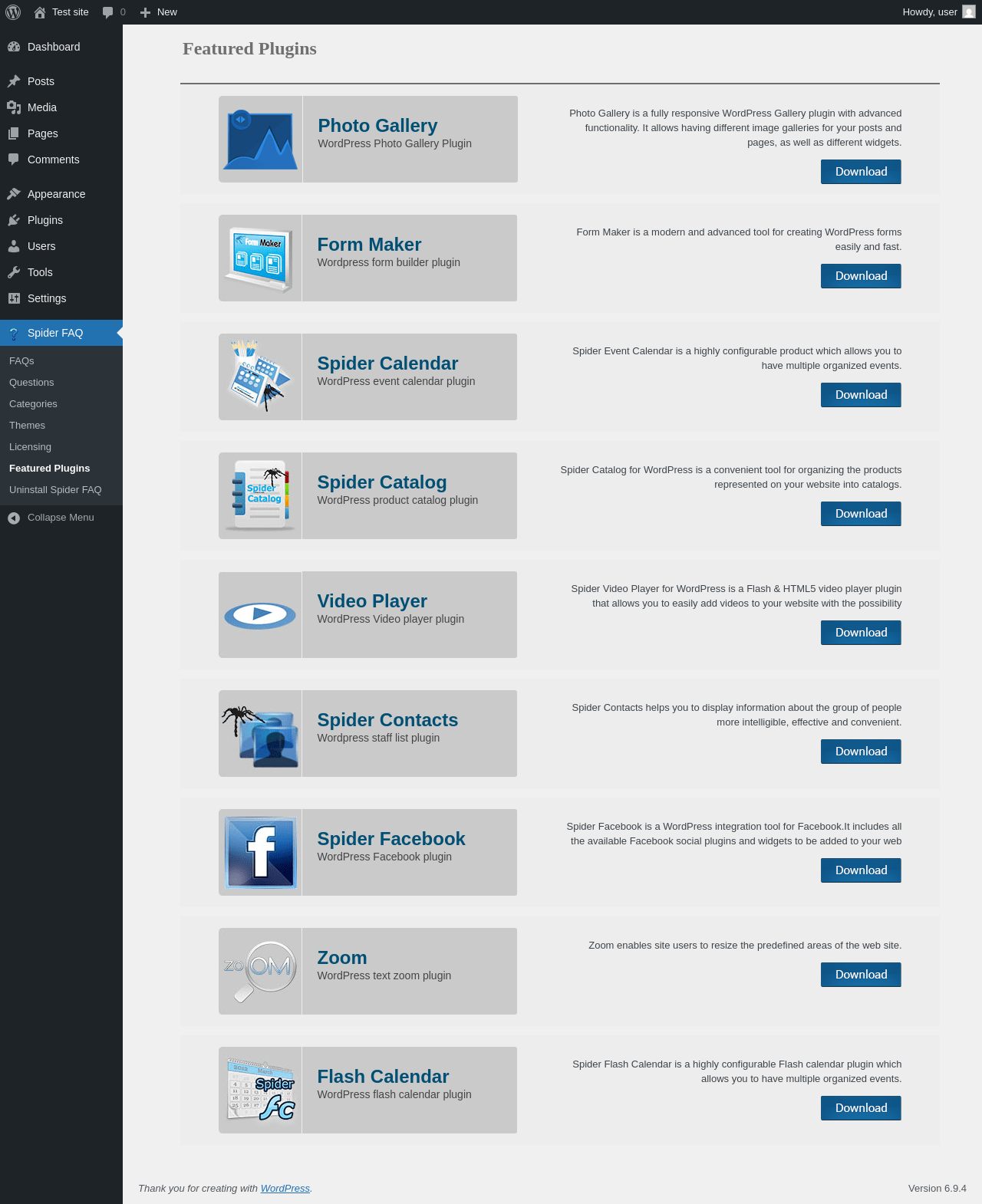Click the Posts pushpin icon

[14, 81]
